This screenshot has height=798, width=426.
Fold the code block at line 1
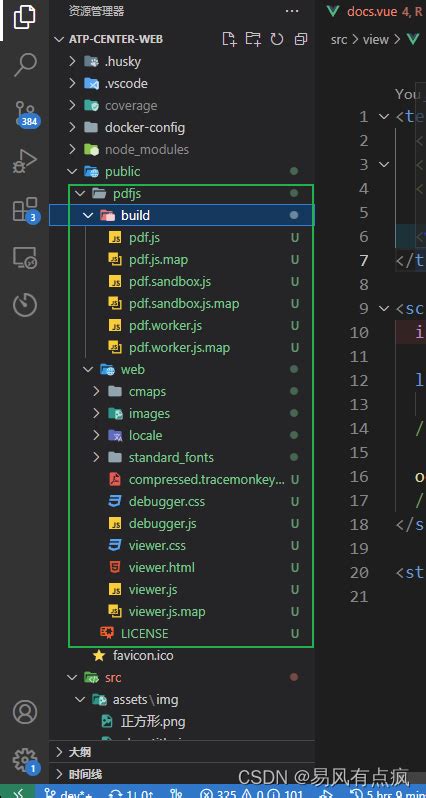pyautogui.click(x=384, y=117)
